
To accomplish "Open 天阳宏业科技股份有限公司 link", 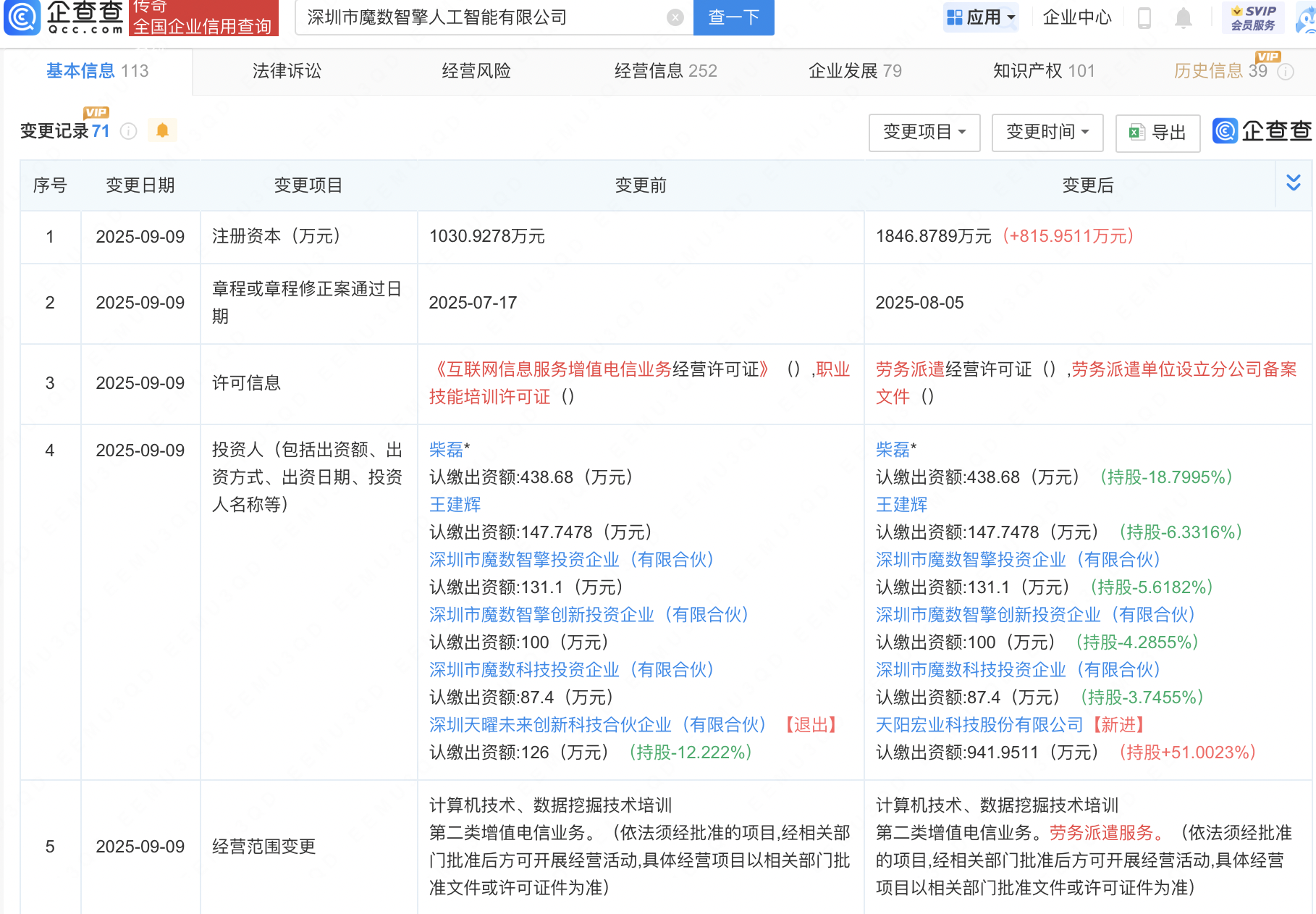I will pyautogui.click(x=979, y=724).
